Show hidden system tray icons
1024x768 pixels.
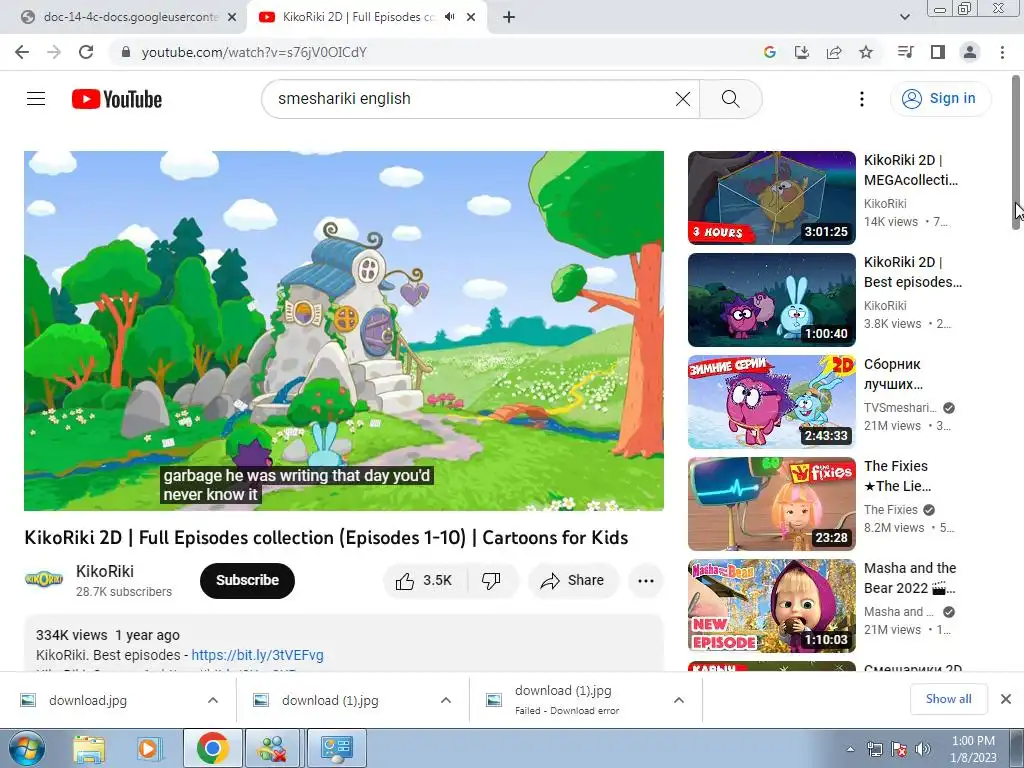point(850,749)
